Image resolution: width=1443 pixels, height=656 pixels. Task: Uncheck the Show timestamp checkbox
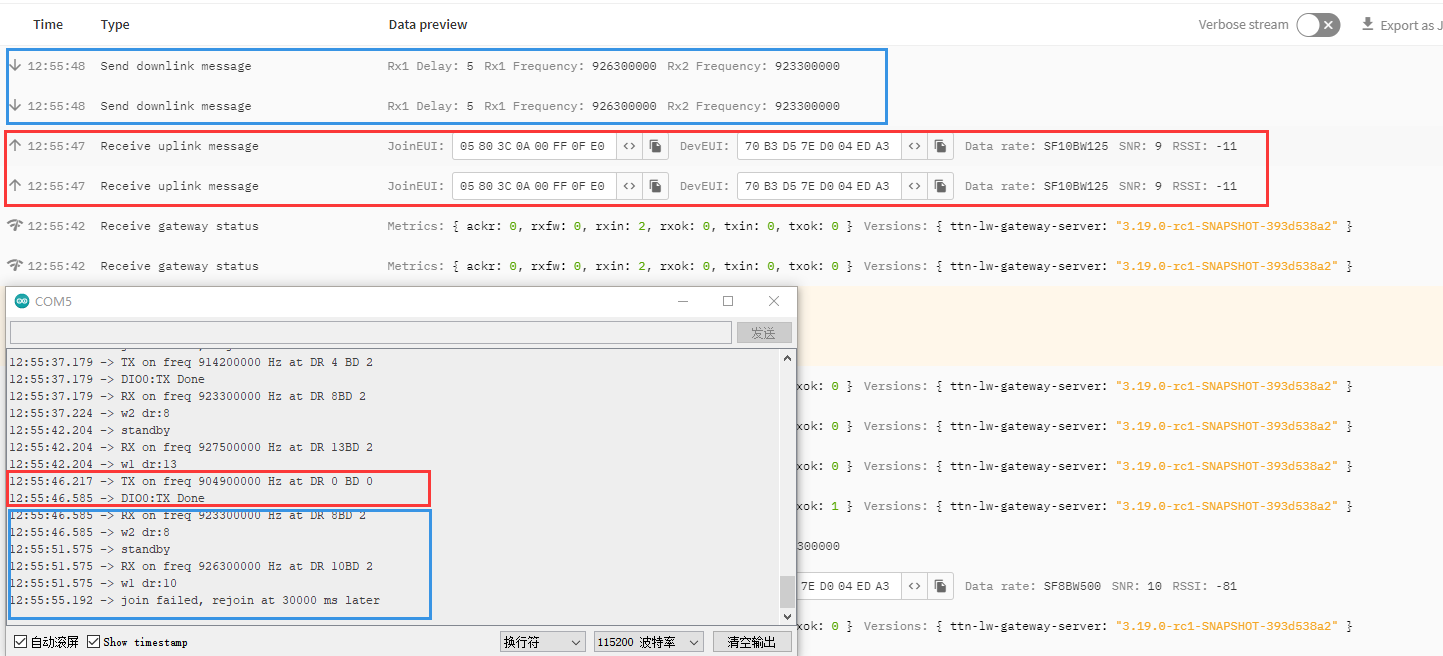pos(94,641)
